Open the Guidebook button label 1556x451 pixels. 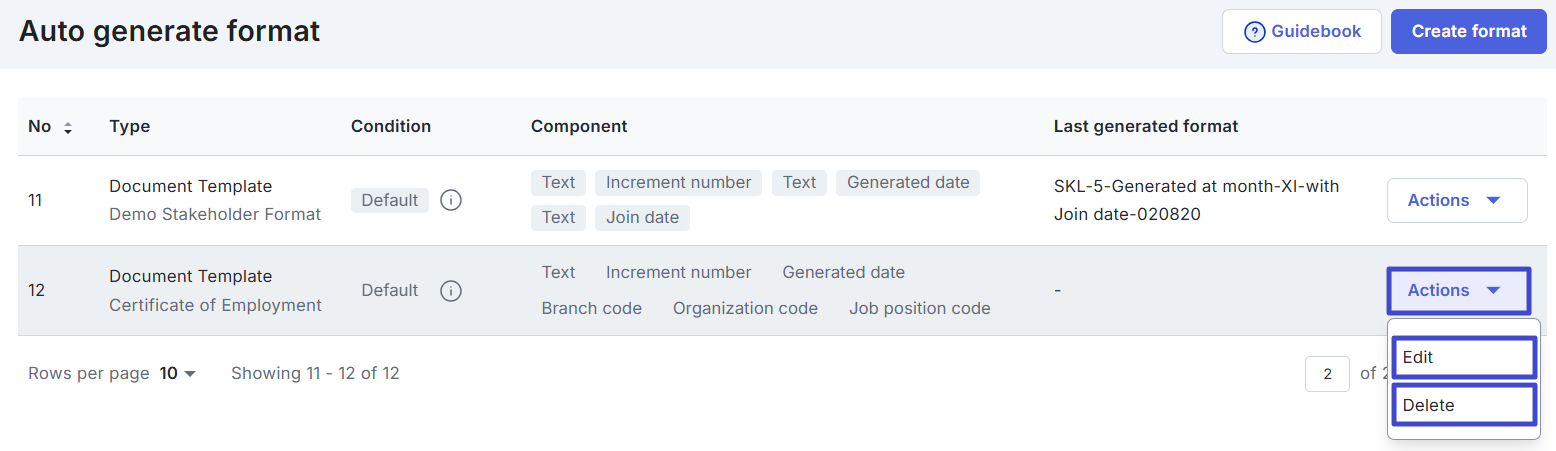pyautogui.click(x=1315, y=32)
